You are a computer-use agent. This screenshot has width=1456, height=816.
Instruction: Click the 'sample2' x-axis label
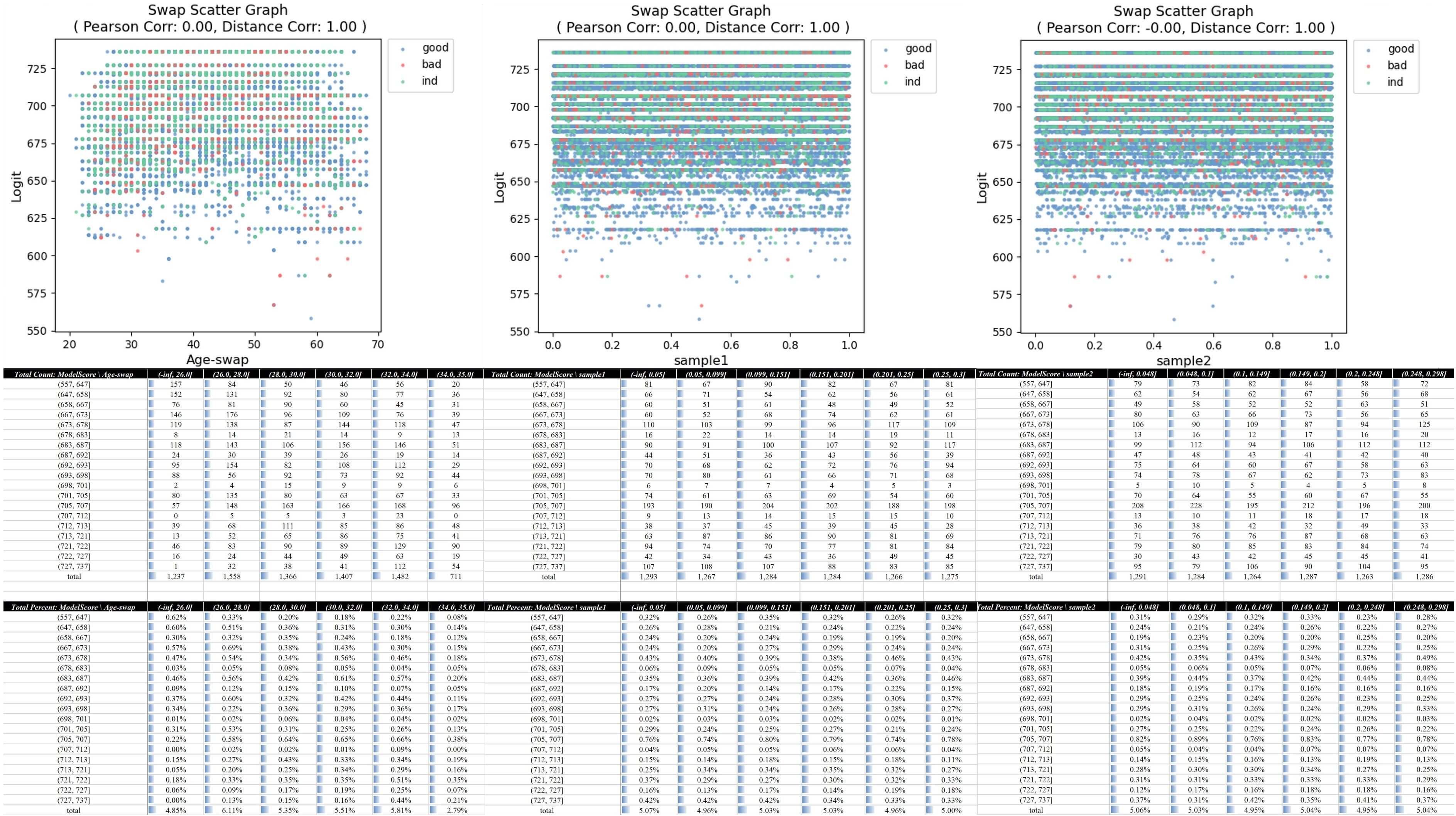tap(1184, 361)
